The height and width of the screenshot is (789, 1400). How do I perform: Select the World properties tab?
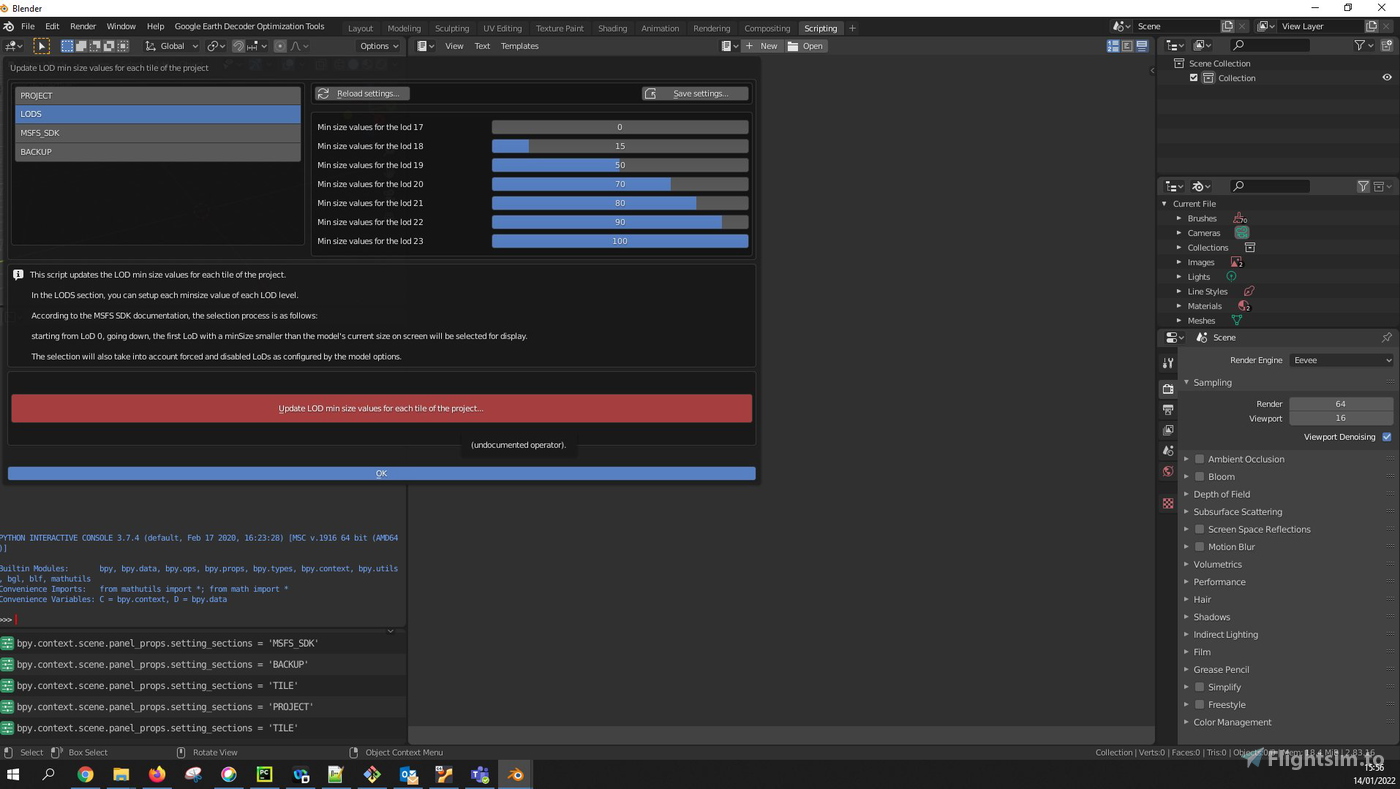coord(1168,470)
